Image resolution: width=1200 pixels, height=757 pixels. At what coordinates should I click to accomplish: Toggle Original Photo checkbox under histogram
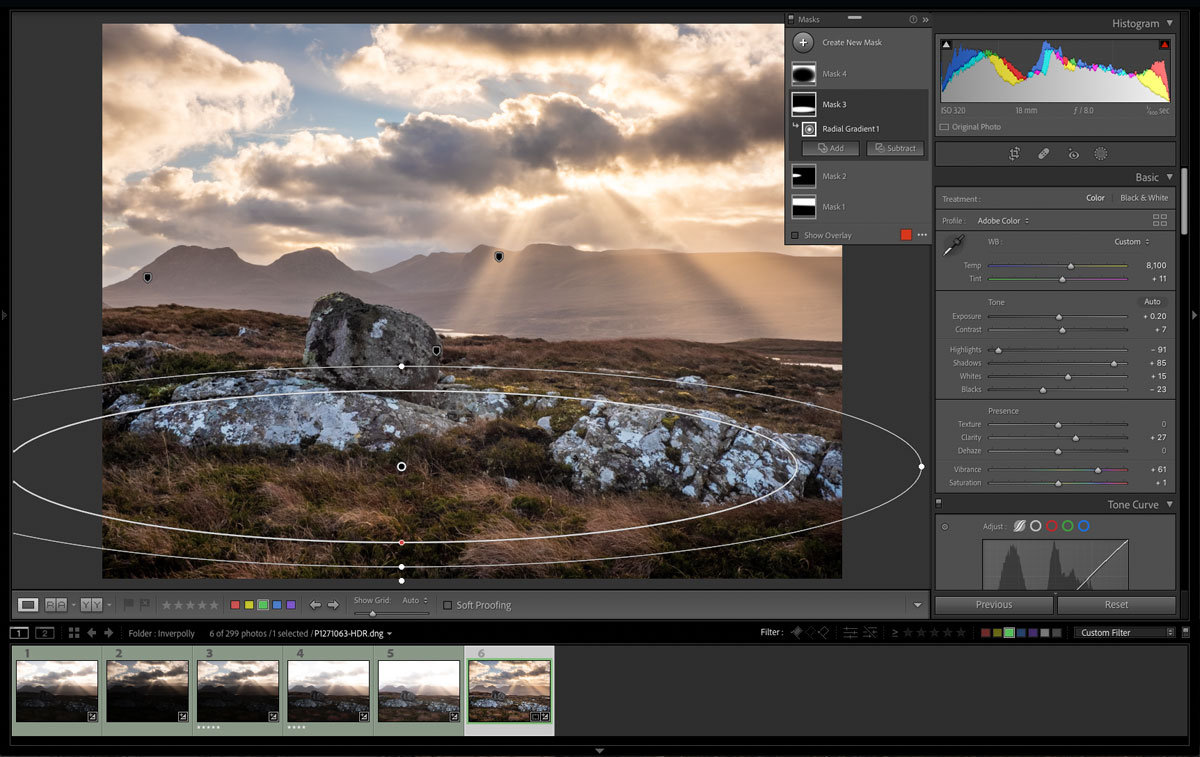tap(945, 127)
